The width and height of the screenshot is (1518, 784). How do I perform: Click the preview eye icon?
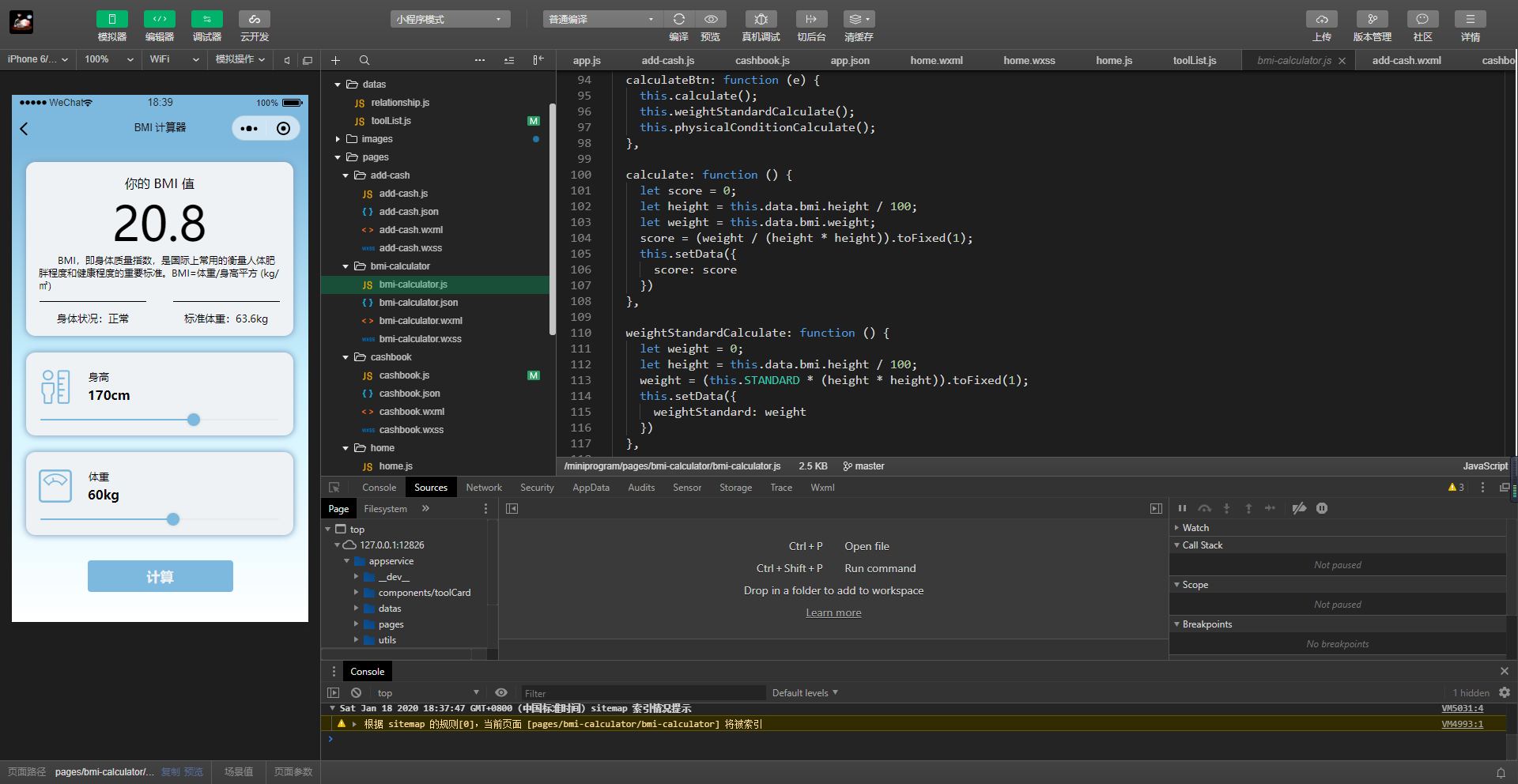coord(711,19)
